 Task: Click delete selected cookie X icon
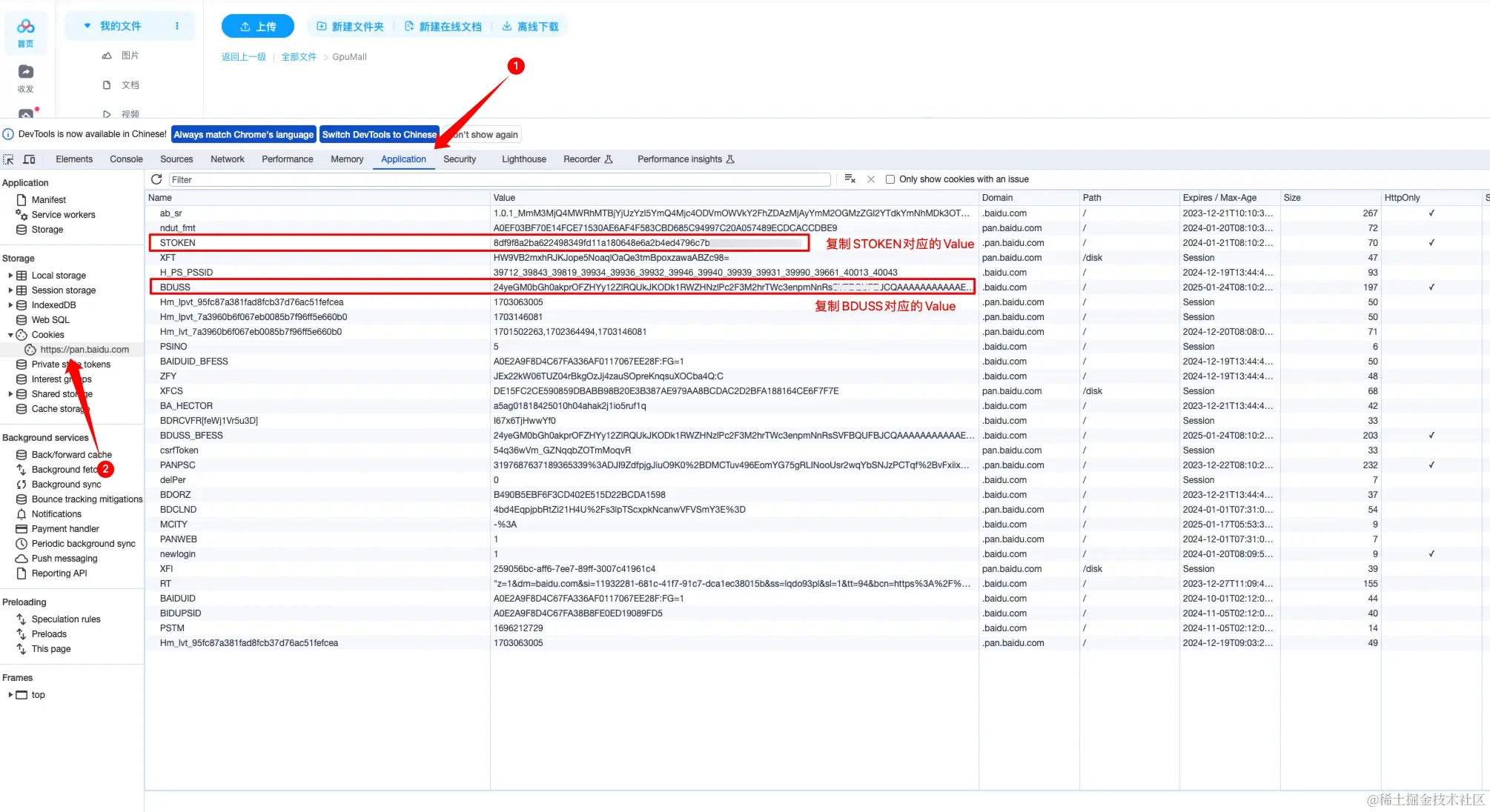coord(871,179)
